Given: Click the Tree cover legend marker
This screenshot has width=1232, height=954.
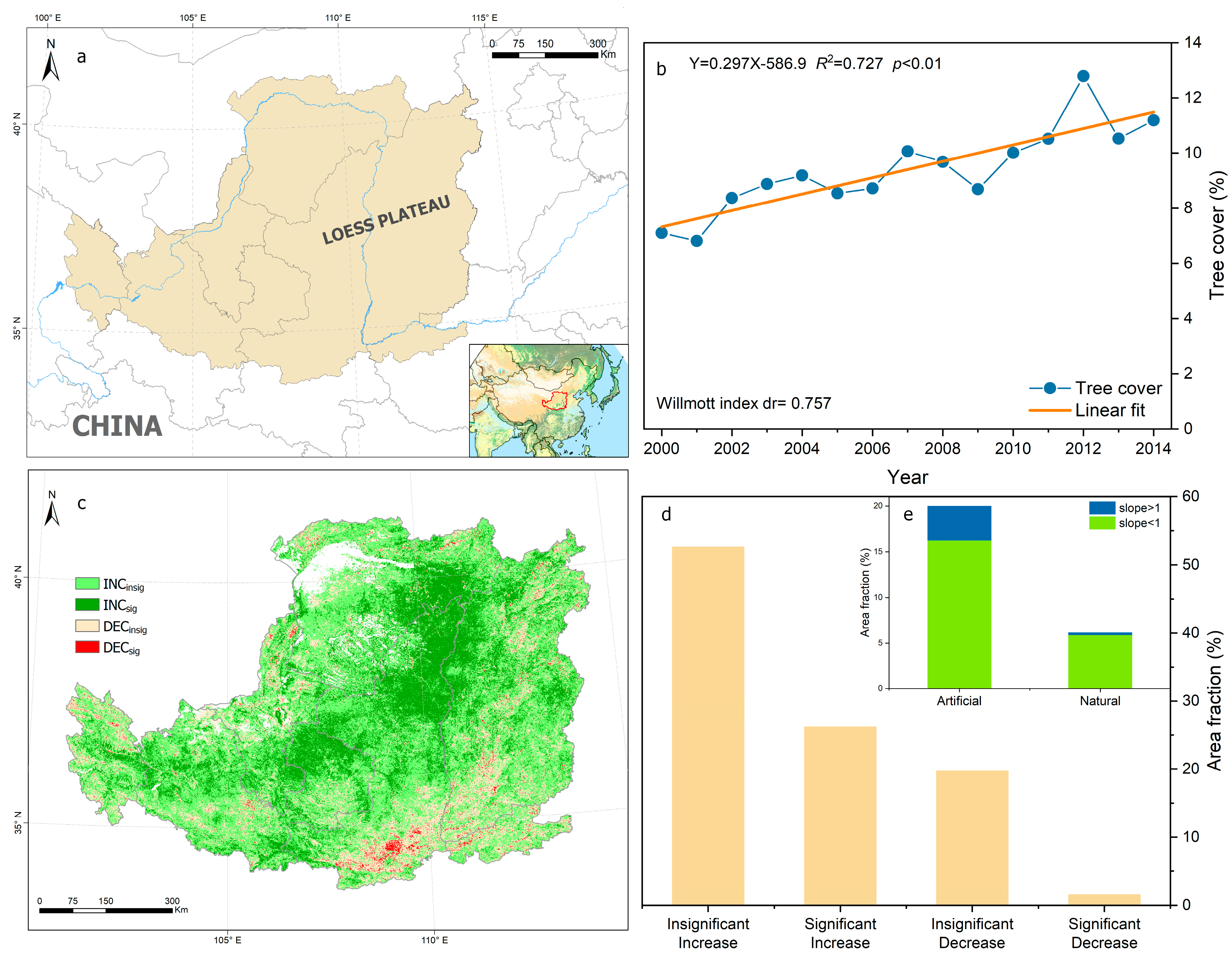Looking at the screenshot, I should coord(1050,388).
